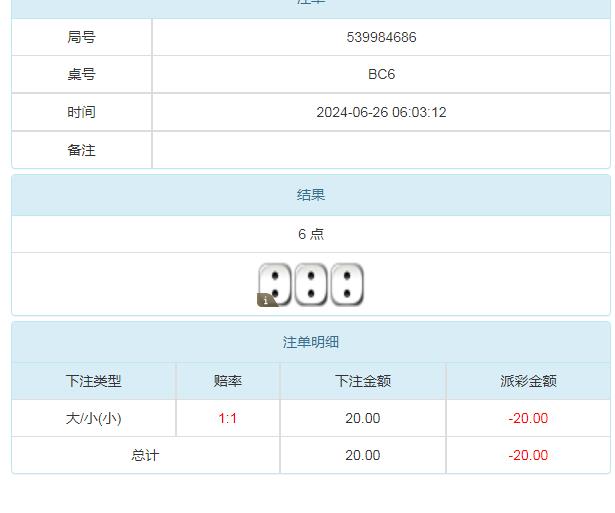The width and height of the screenshot is (615, 513).
Task: Click the 总计 total row label
Action: 145,455
